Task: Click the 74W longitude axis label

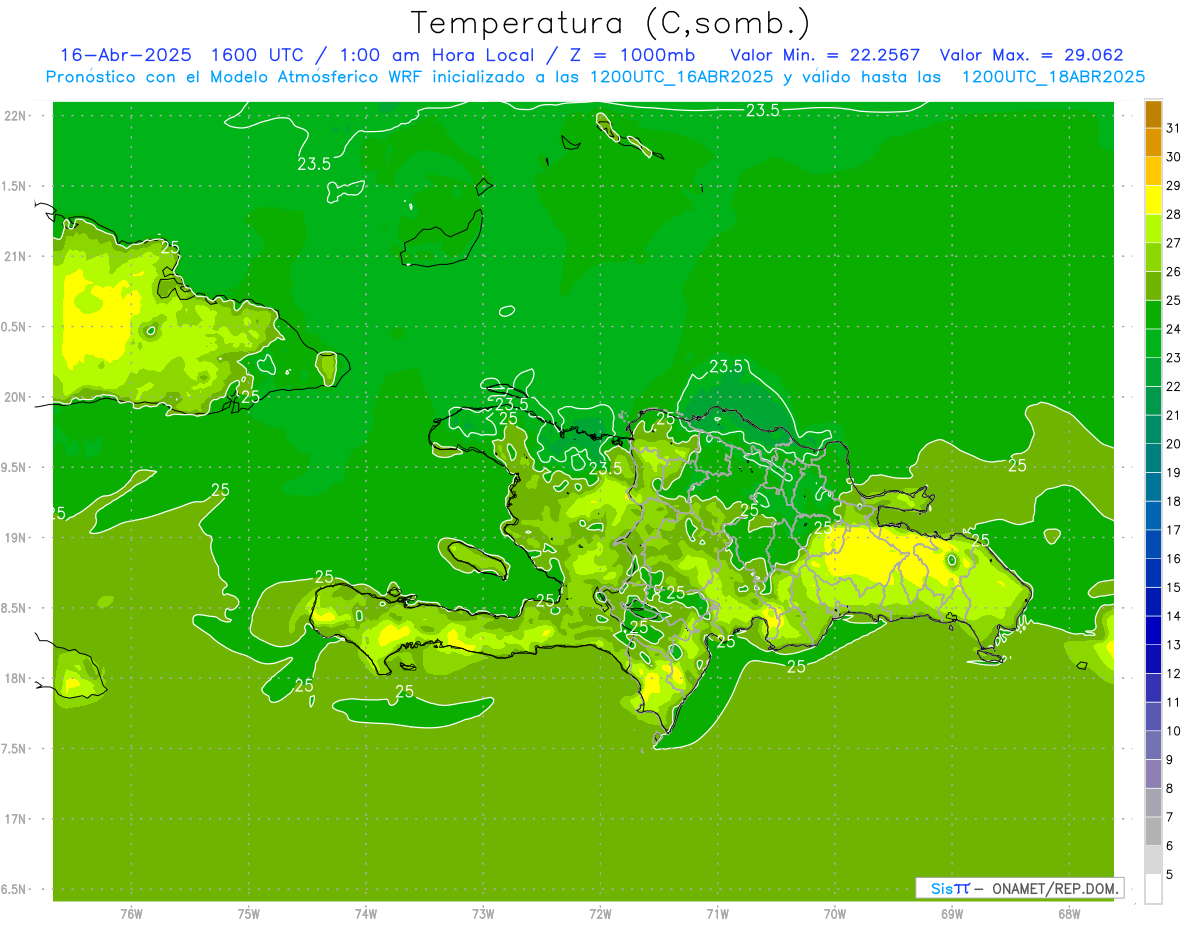Action: [x=366, y=914]
